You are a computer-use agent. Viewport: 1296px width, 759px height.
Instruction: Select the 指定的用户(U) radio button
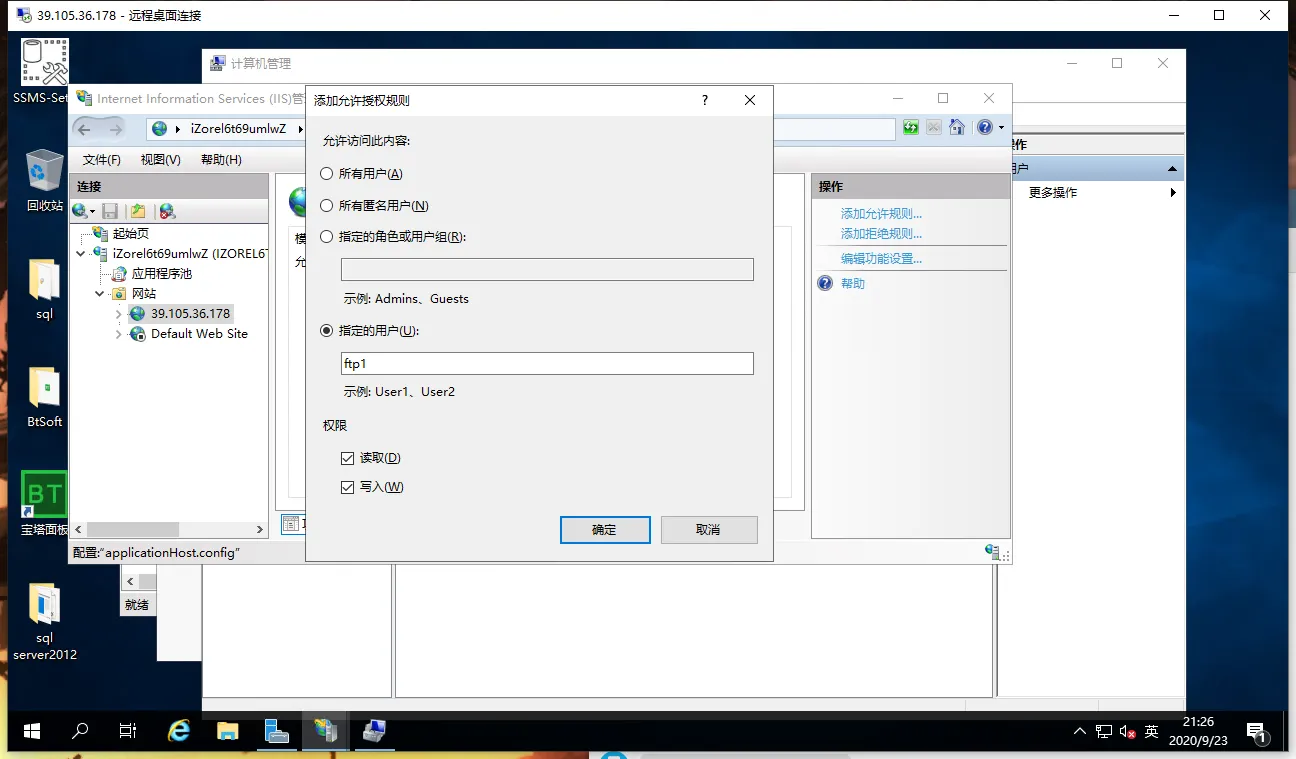point(326,331)
